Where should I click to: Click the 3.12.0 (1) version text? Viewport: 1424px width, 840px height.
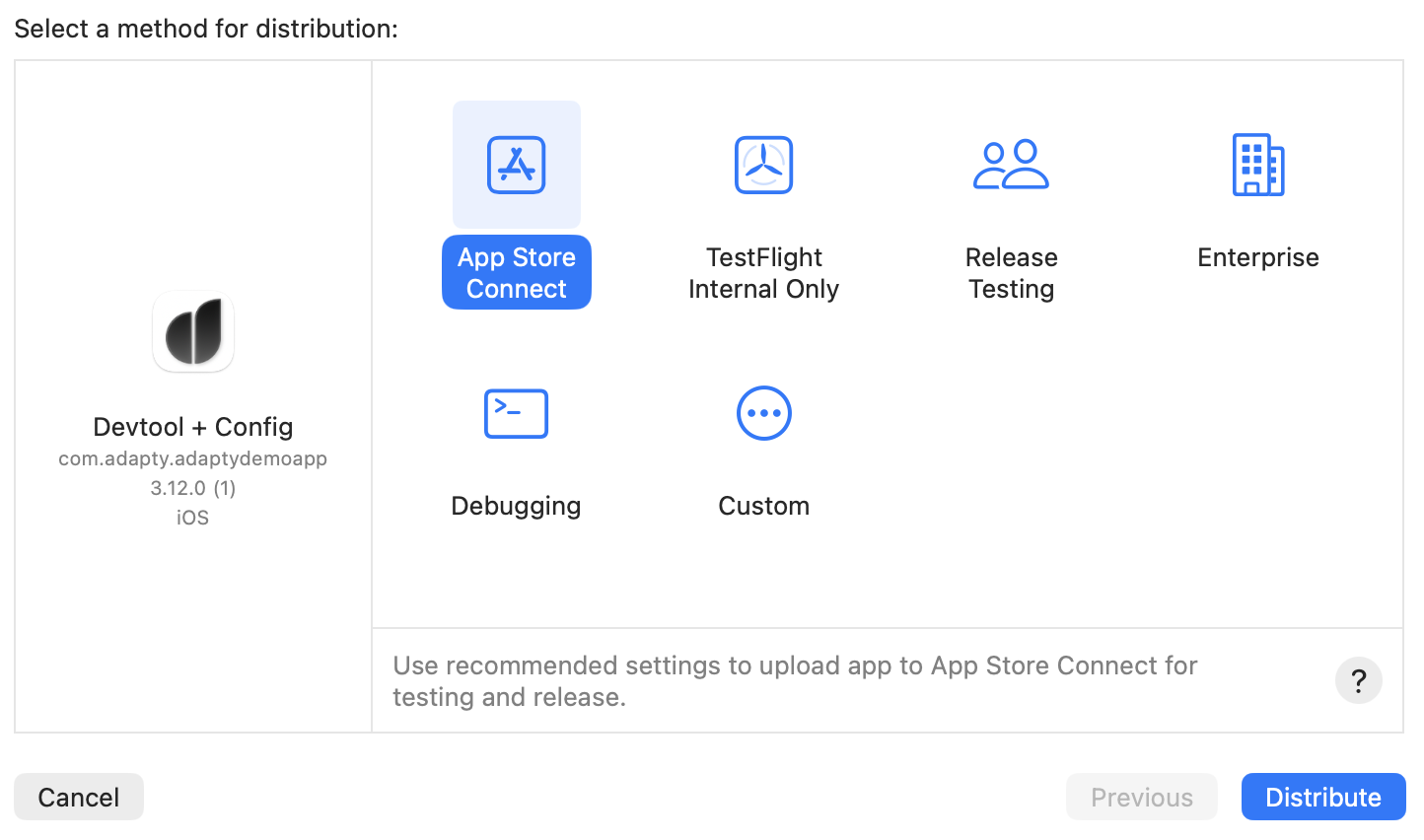click(193, 488)
